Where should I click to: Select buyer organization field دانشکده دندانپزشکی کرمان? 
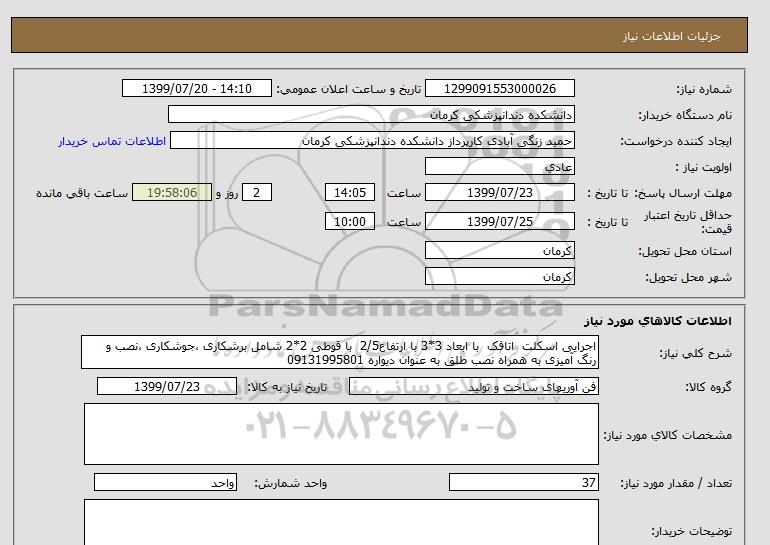click(x=371, y=114)
